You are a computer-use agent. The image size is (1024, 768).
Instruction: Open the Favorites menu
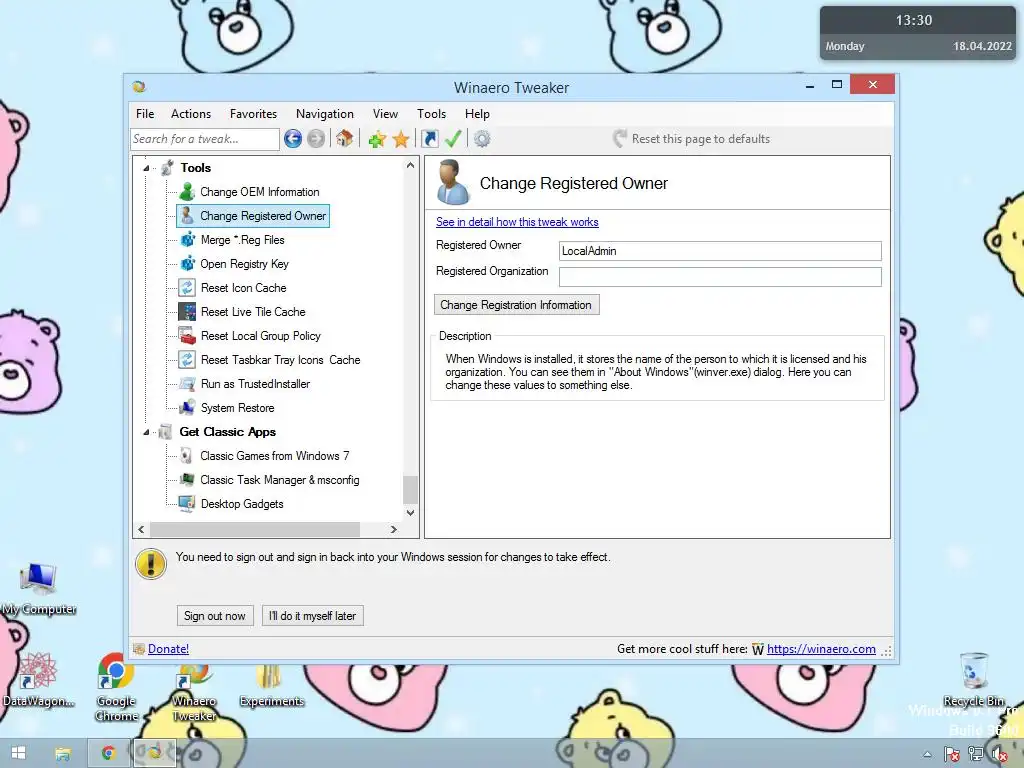[x=253, y=114]
